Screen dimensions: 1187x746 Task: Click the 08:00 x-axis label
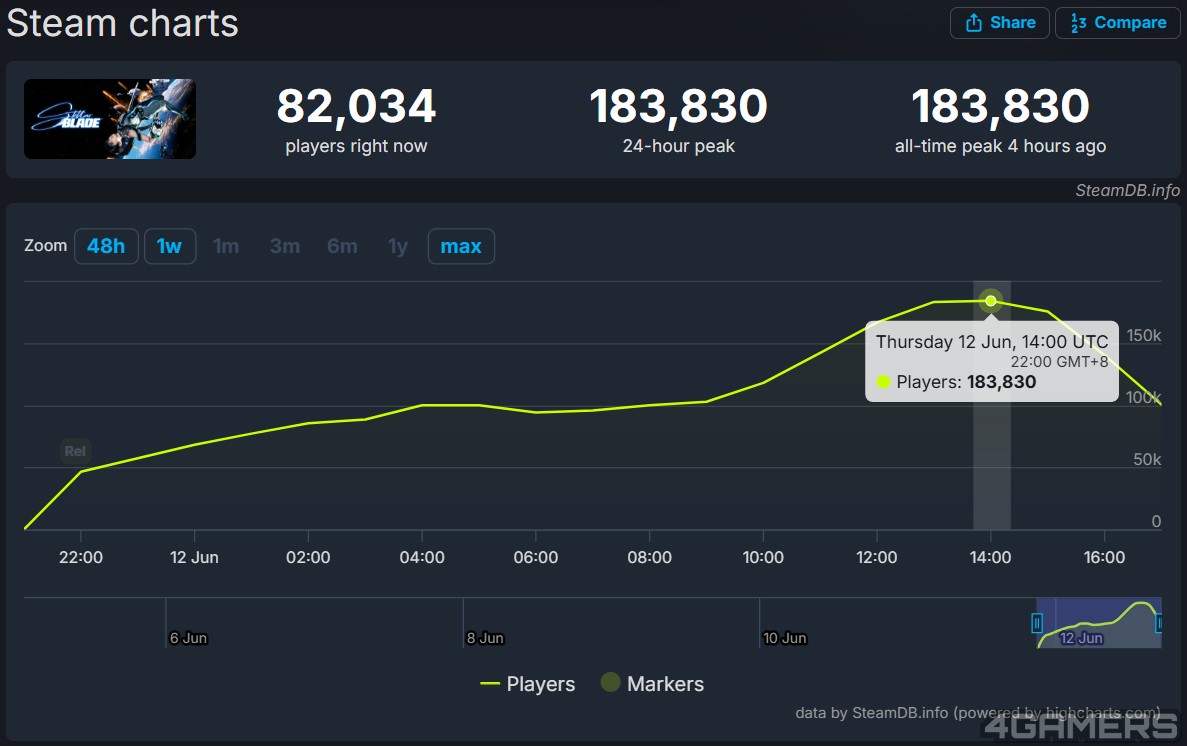tap(650, 557)
